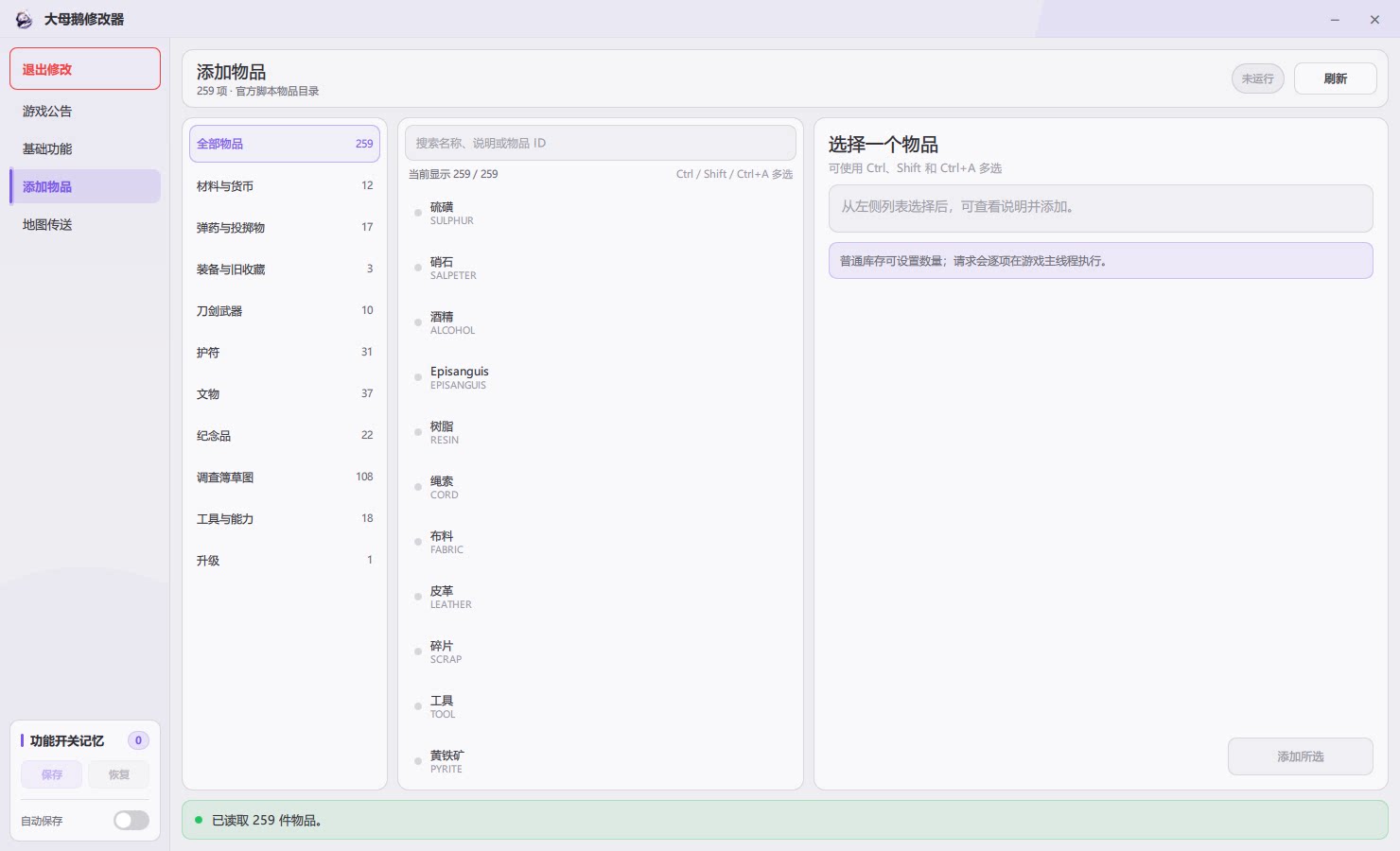Click the 刷新 button
Screen dimensions: 1400x851
point(1335,78)
